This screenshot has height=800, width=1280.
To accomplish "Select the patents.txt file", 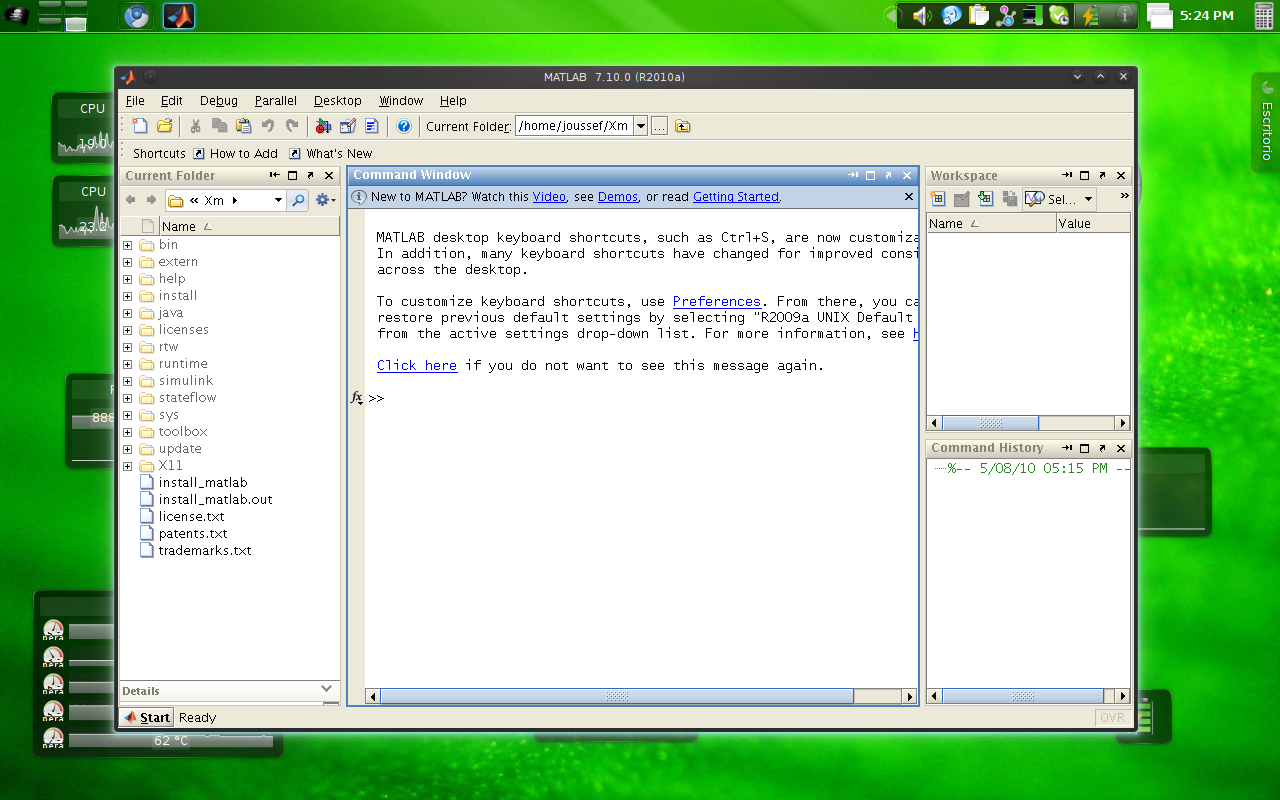I will (193, 534).
